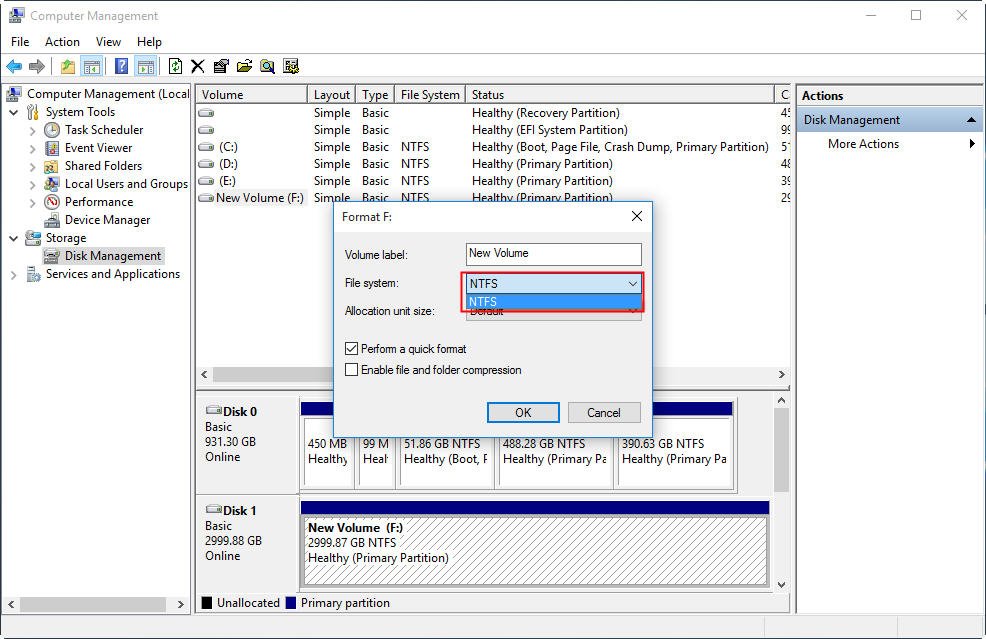Open Task Scheduler node
This screenshot has height=639, width=986.
[104, 130]
